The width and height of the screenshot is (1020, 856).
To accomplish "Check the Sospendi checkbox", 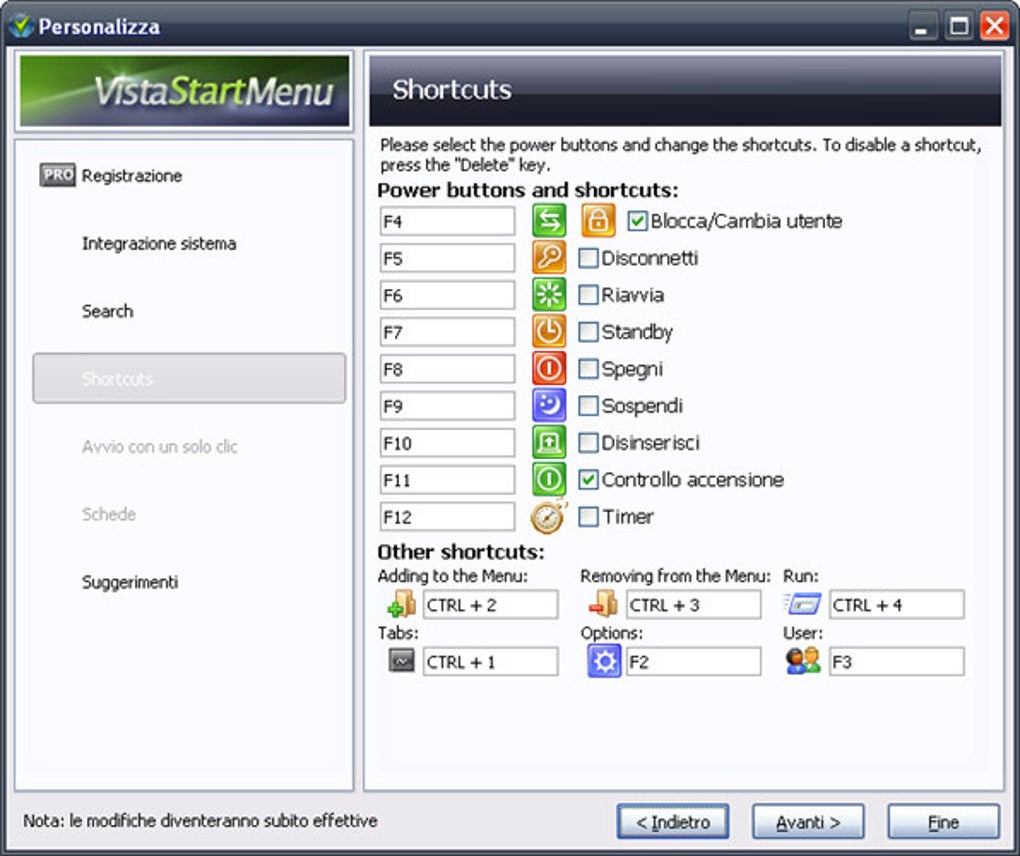I will coord(588,406).
